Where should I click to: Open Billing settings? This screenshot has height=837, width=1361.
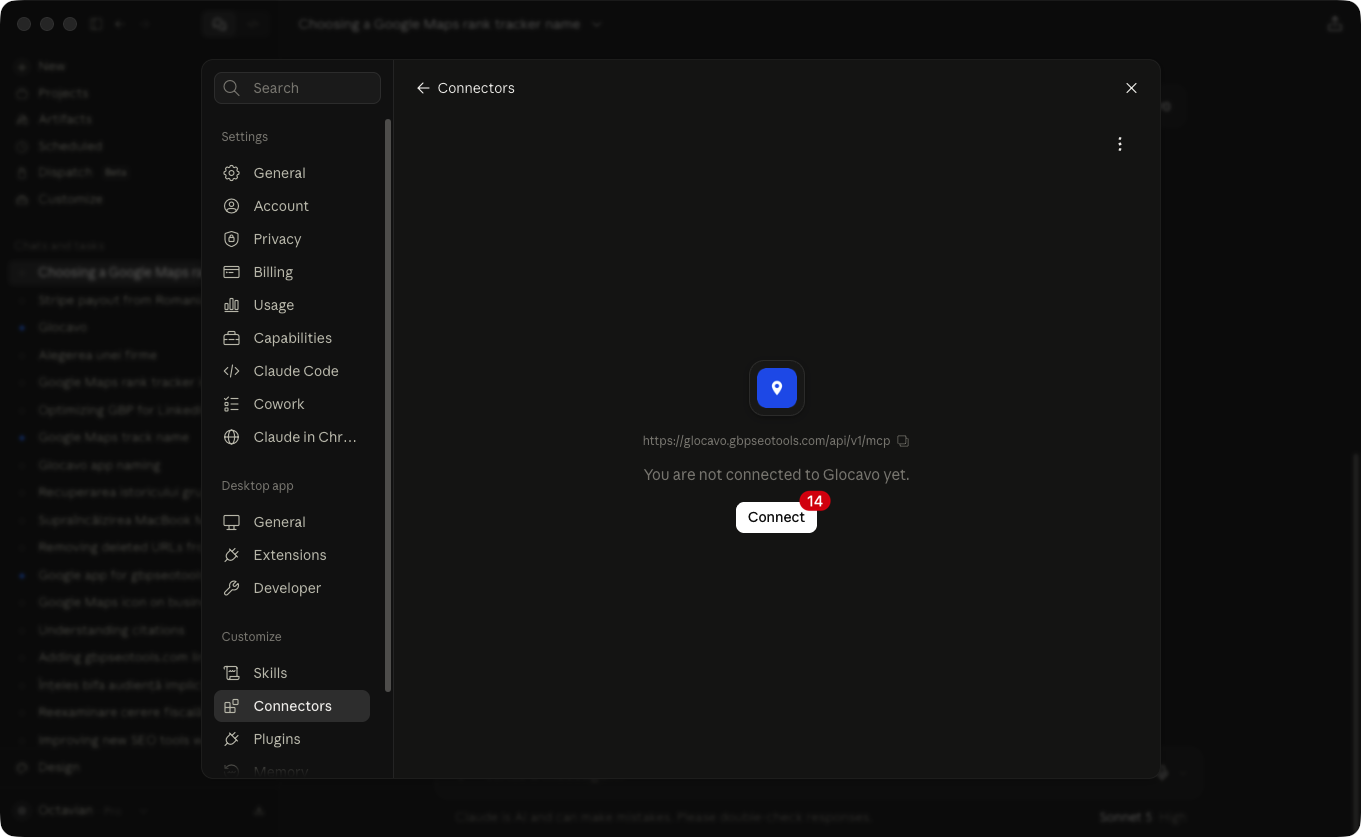292,272
